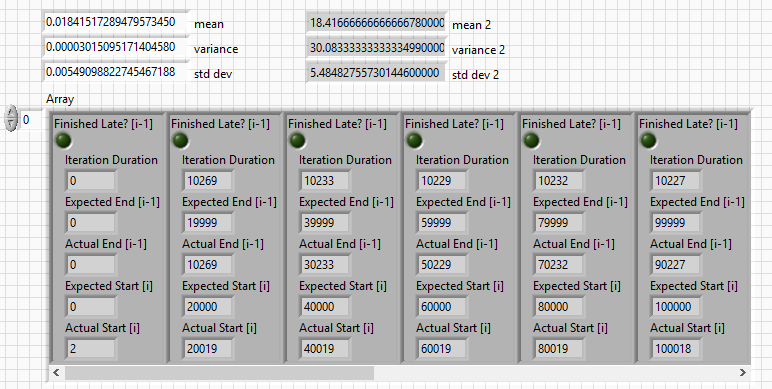This screenshot has height=389, width=772.
Task: Click the Actual Start field showing 20019
Action: coord(208,349)
